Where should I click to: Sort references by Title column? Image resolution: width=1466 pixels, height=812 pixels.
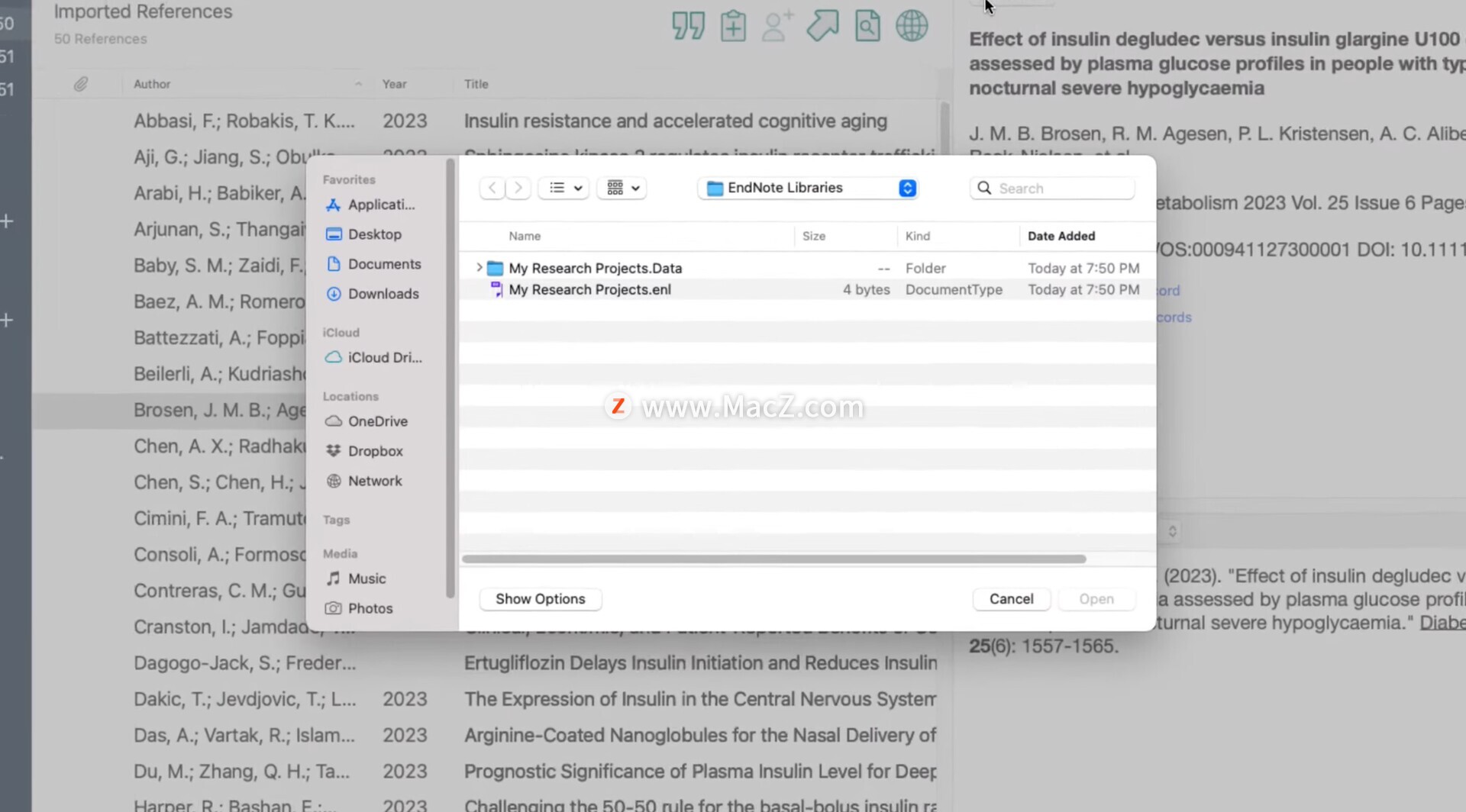[x=476, y=84]
